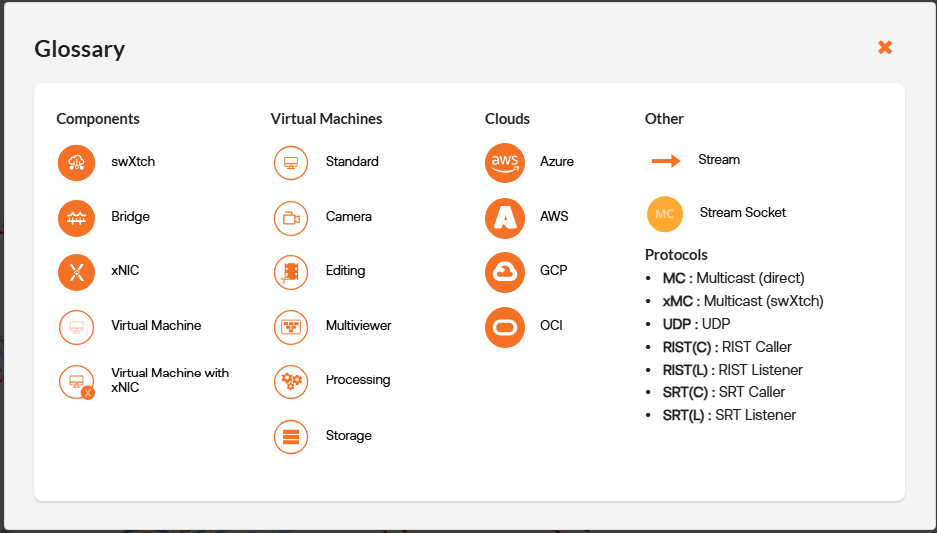
Task: Click the Editing film strip icon
Action: (291, 271)
